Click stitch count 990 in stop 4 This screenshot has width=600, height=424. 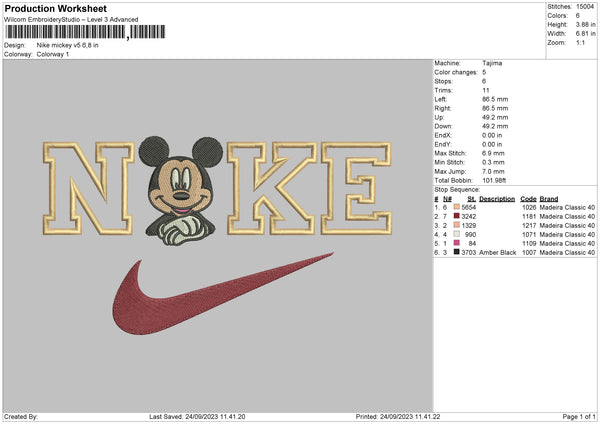coord(471,235)
